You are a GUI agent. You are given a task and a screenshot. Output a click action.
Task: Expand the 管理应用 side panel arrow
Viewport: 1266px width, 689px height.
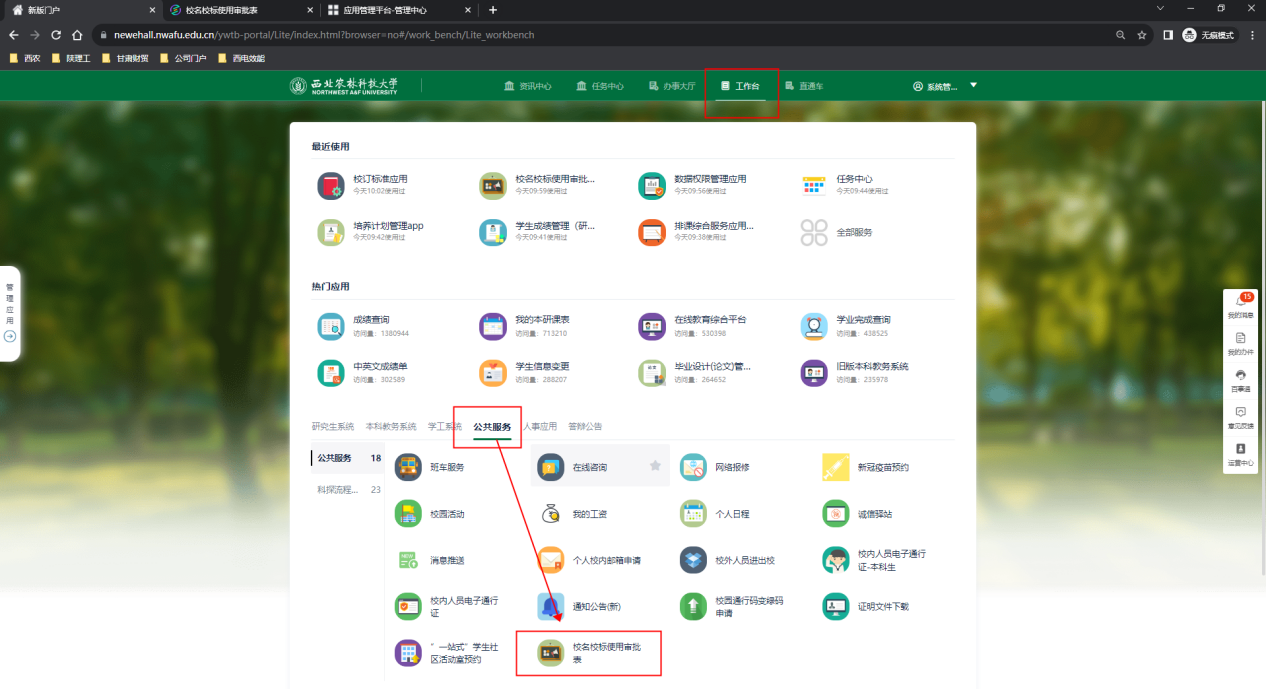10,337
